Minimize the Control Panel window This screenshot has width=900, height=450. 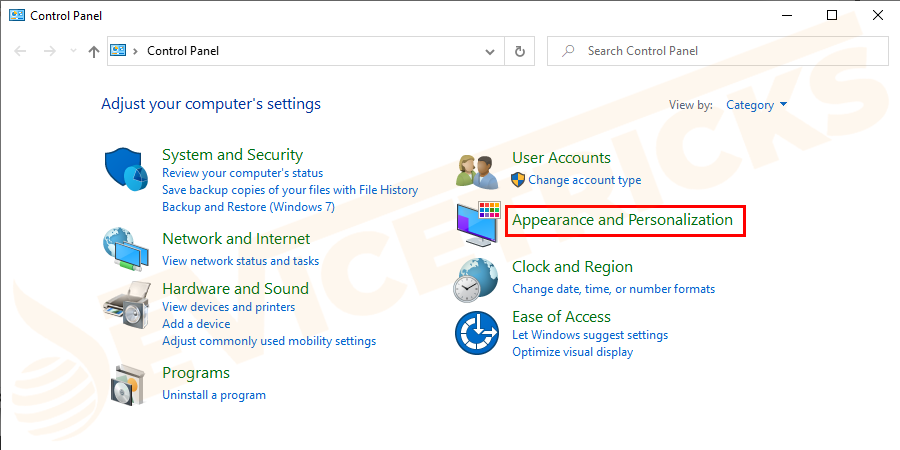pos(786,15)
